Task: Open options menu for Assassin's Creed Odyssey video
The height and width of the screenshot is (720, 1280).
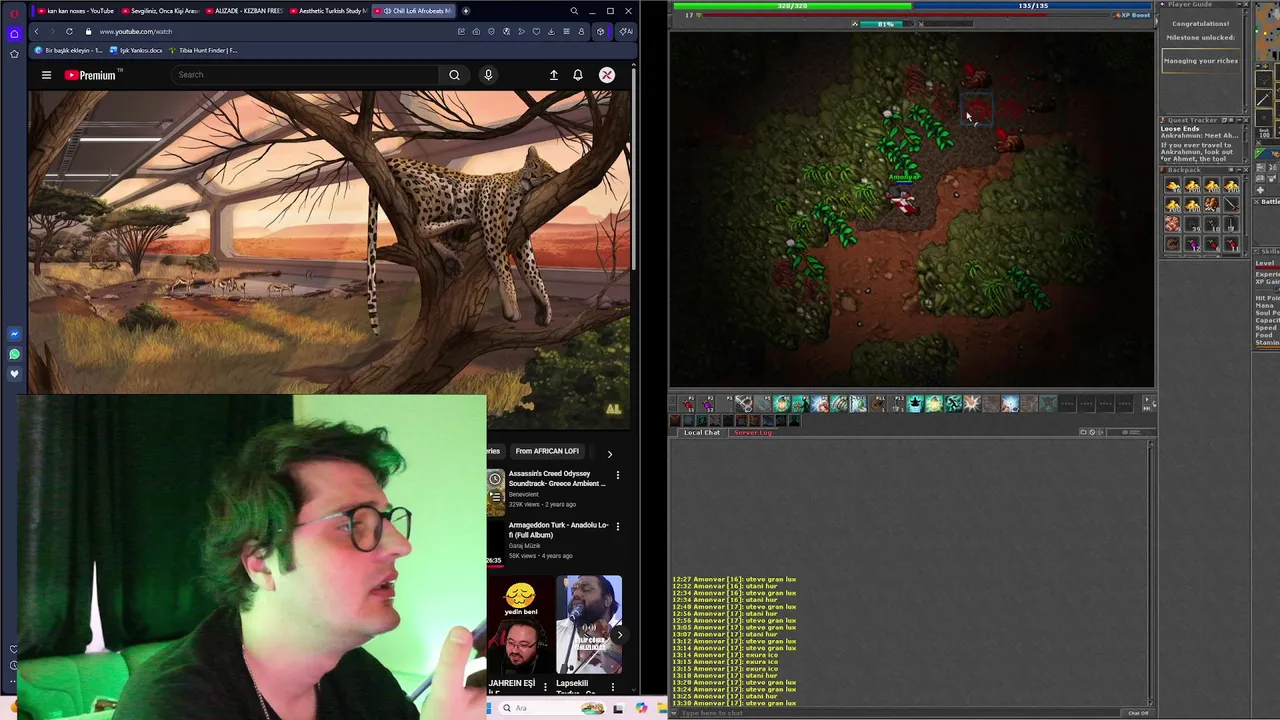Action: tap(617, 476)
